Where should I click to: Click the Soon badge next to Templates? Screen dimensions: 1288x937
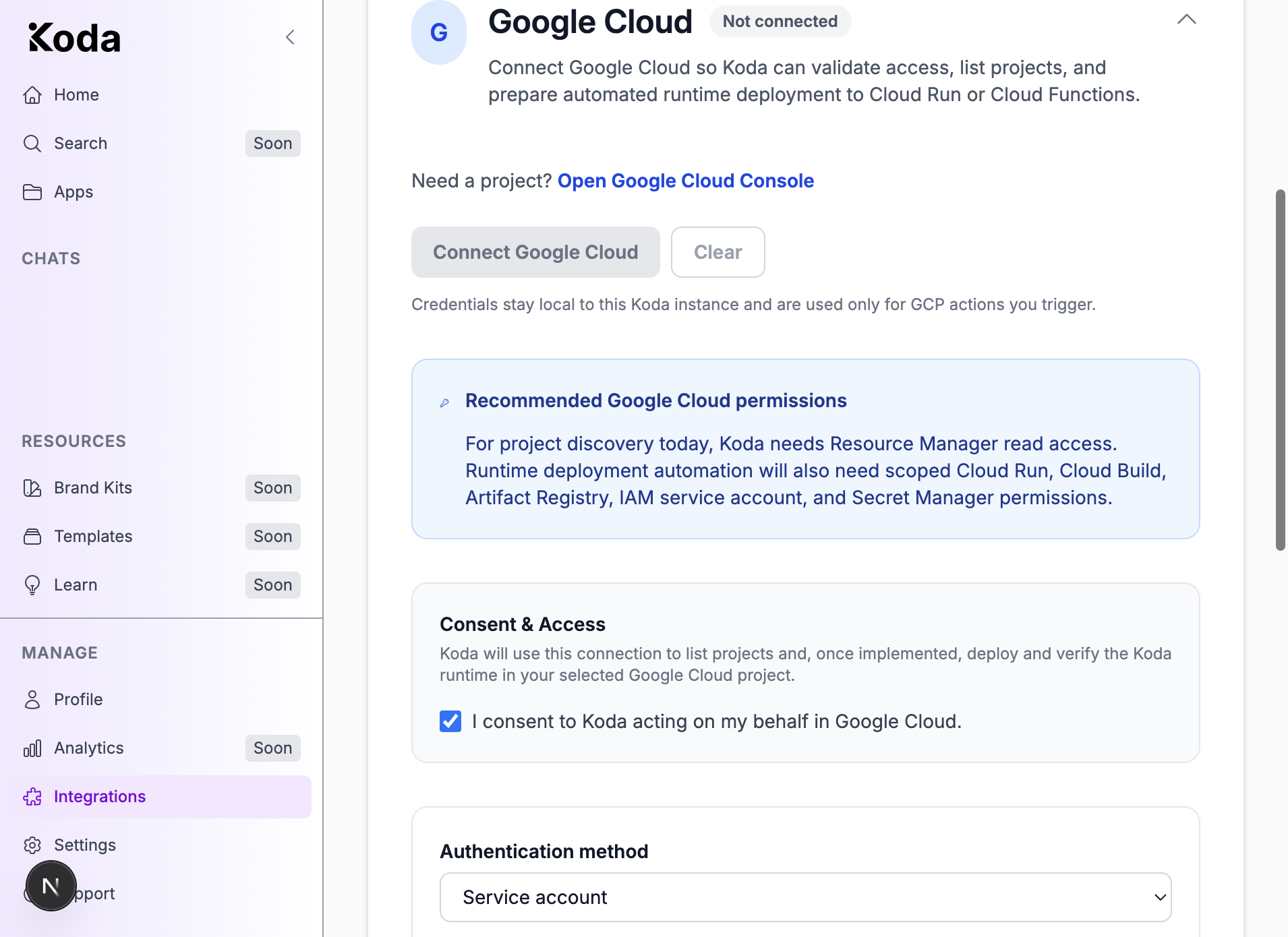(272, 537)
